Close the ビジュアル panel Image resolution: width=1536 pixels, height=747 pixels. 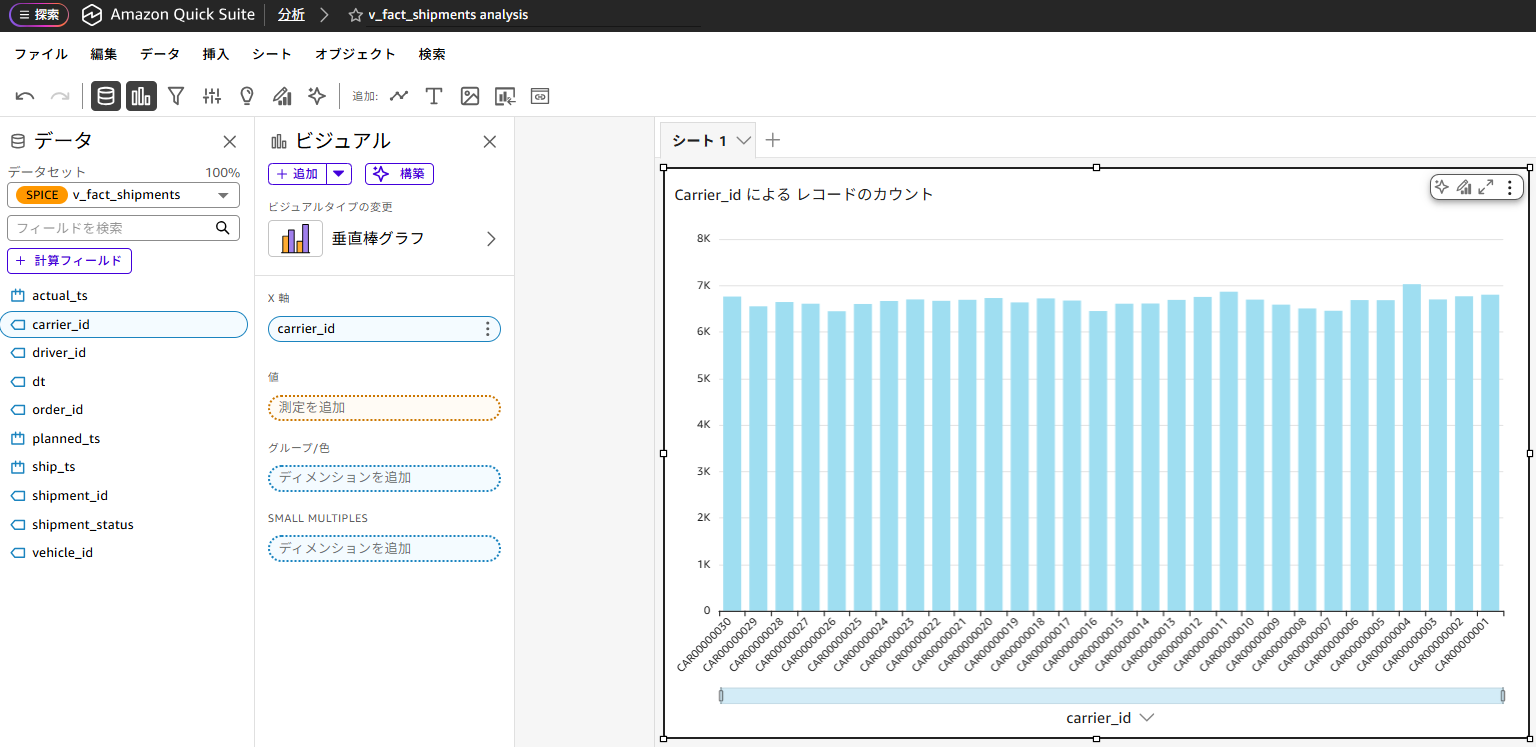point(490,142)
